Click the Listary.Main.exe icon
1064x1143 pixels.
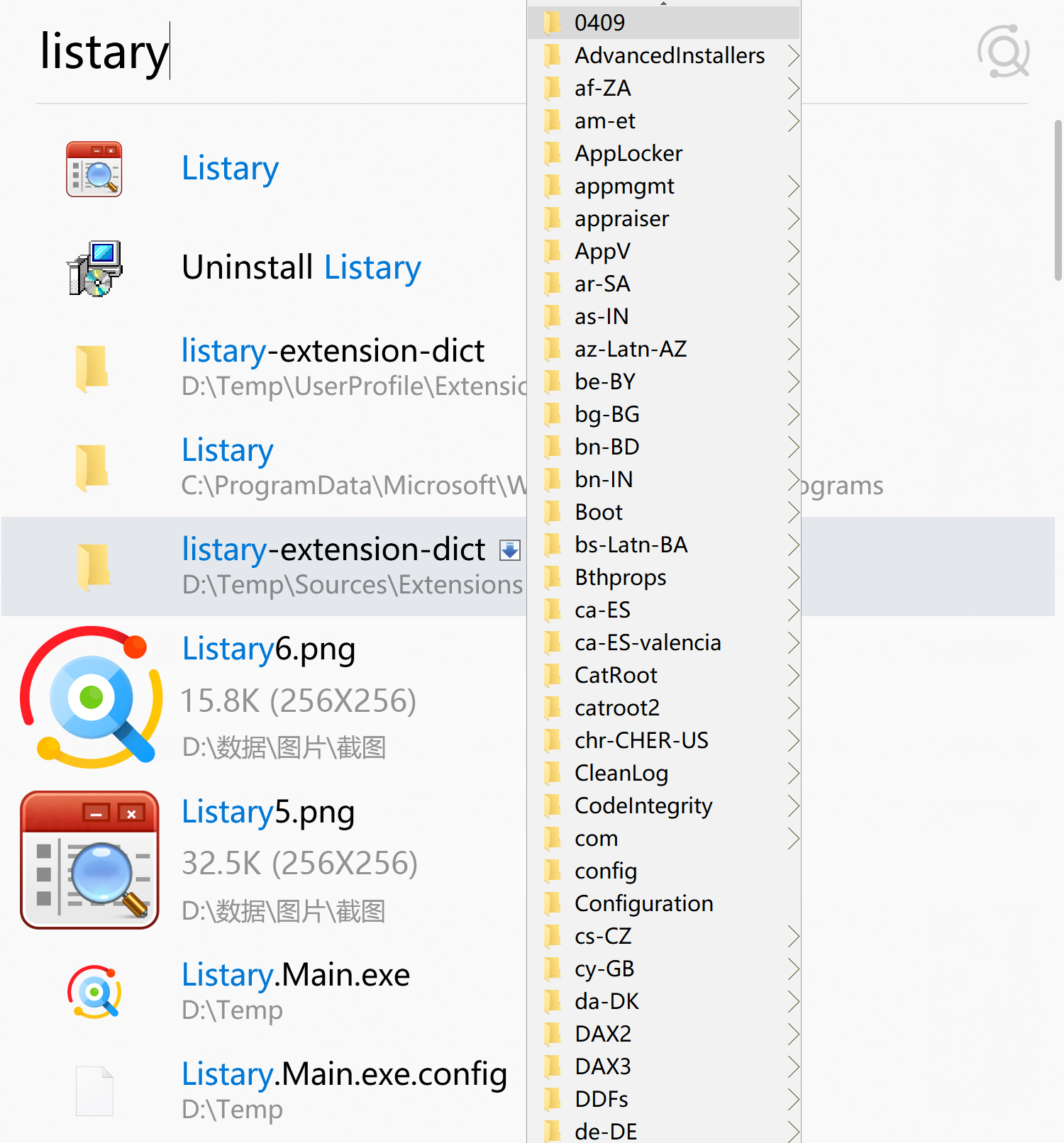94,991
